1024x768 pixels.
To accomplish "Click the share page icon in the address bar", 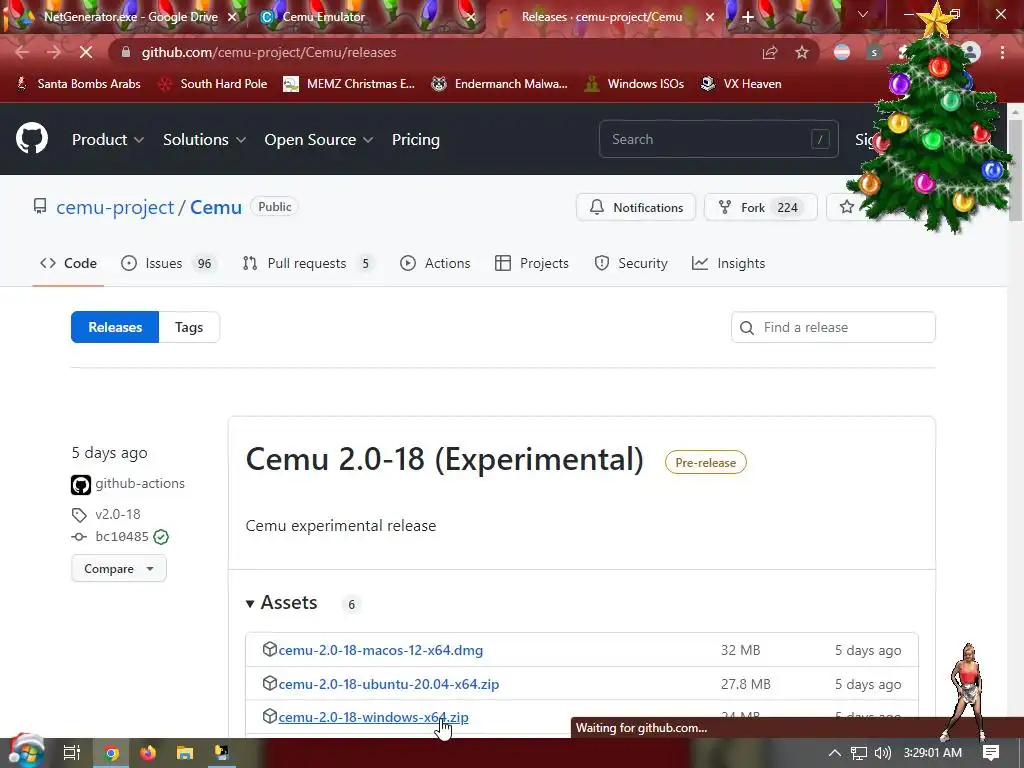I will [770, 52].
